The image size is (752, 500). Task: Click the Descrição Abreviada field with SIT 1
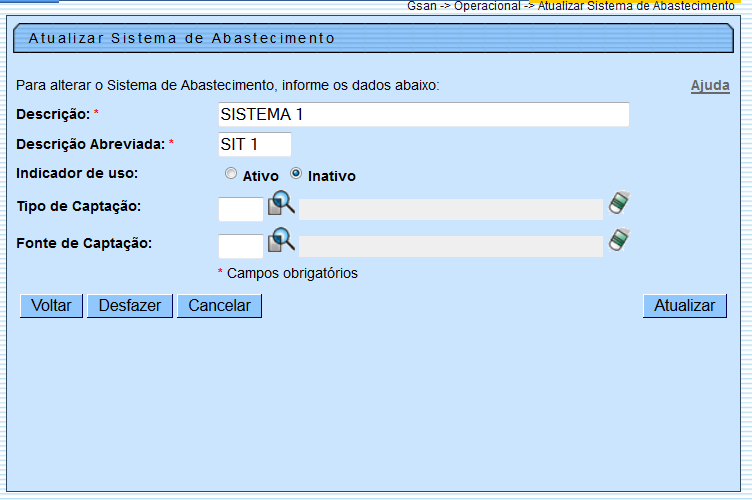point(254,145)
